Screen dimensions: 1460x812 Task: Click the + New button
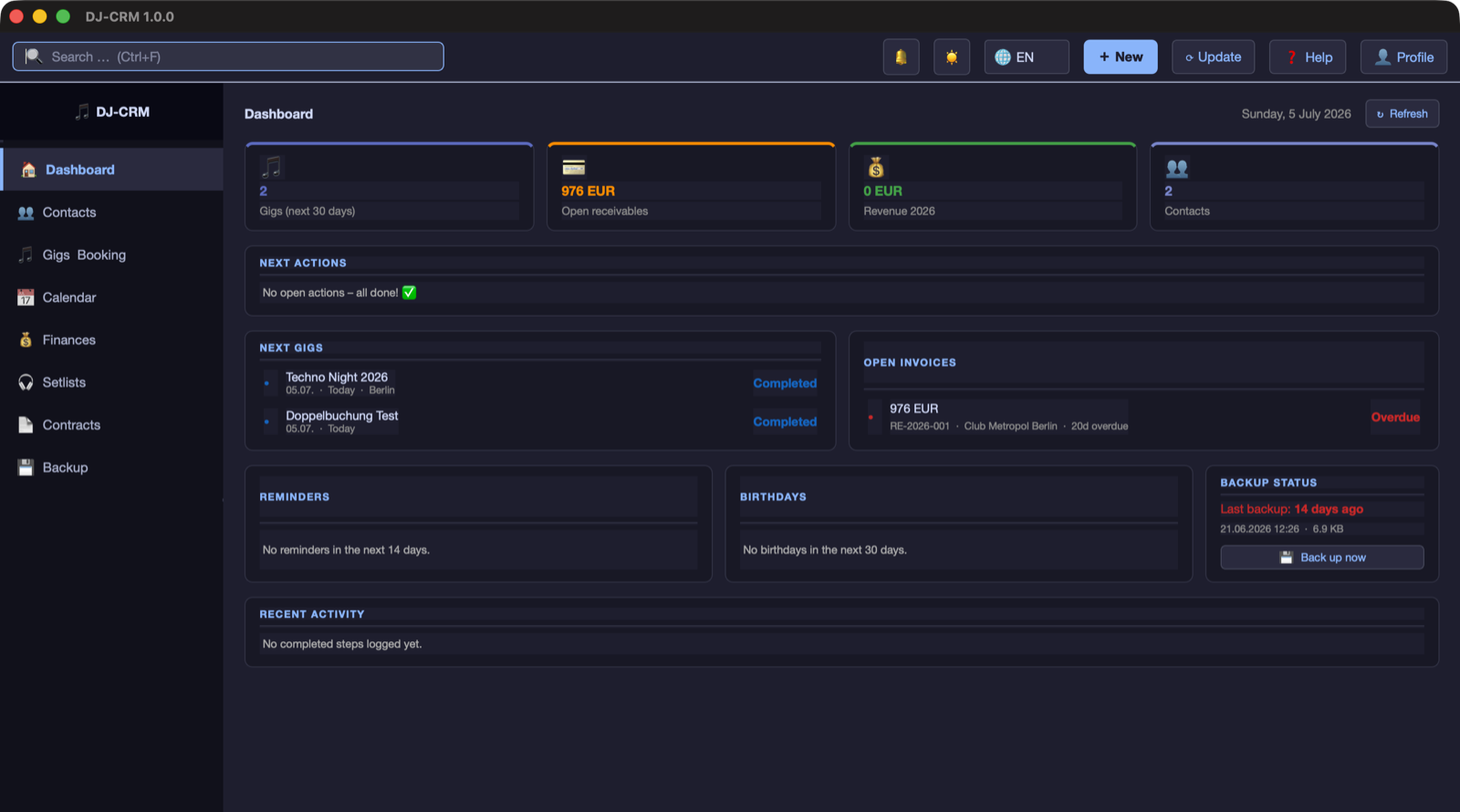point(1121,57)
